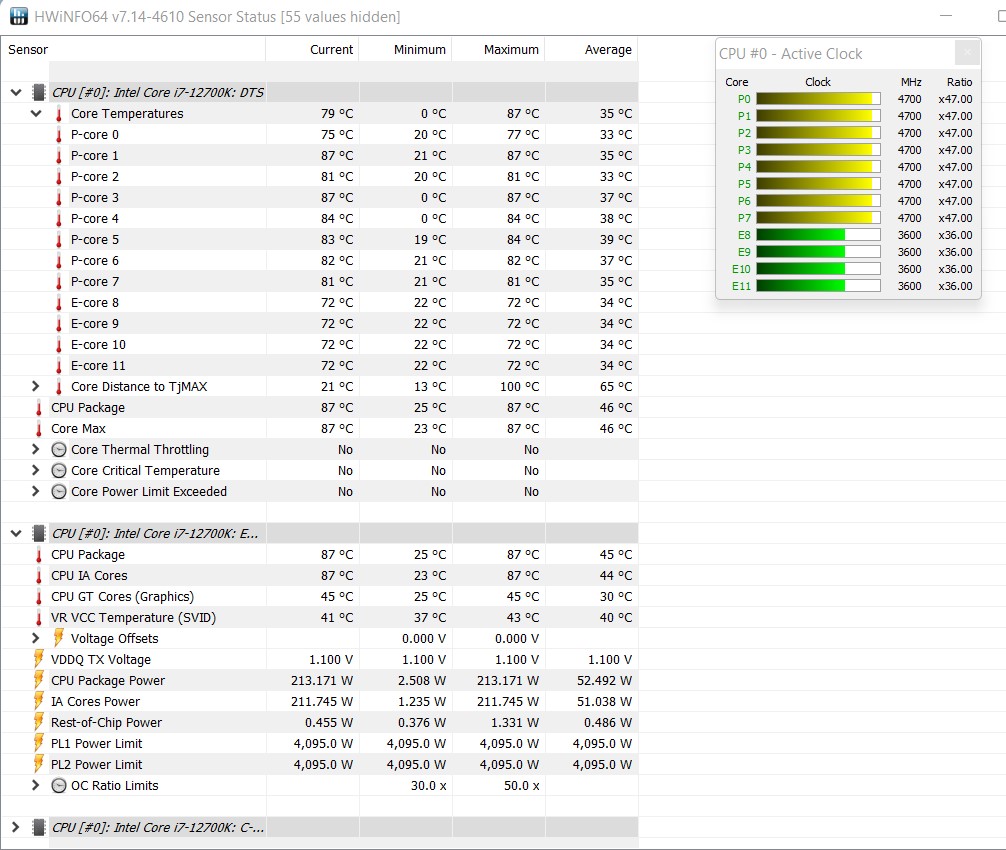
Task: Click the Minimum column header
Action: (x=405, y=49)
